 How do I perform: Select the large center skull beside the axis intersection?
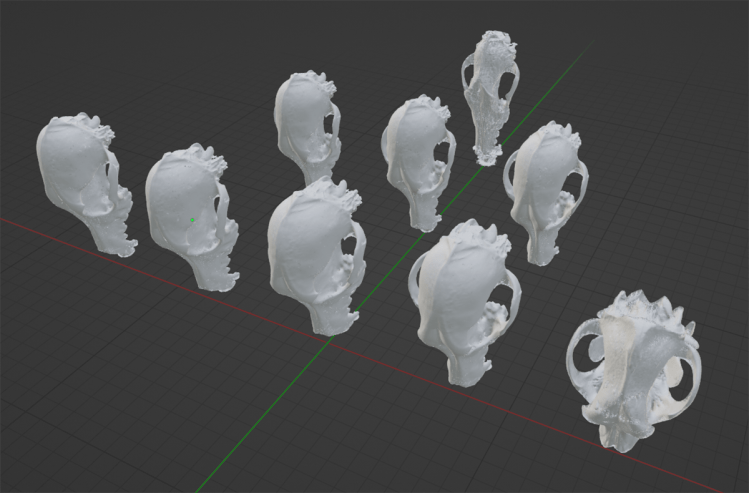click(310, 250)
